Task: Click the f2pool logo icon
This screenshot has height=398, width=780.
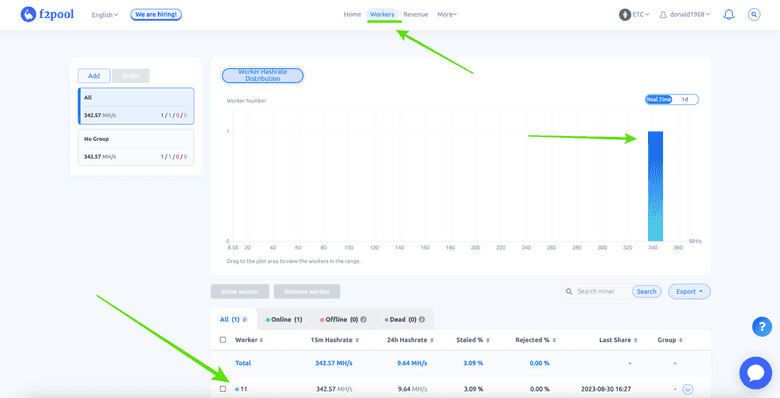Action: 28,14
